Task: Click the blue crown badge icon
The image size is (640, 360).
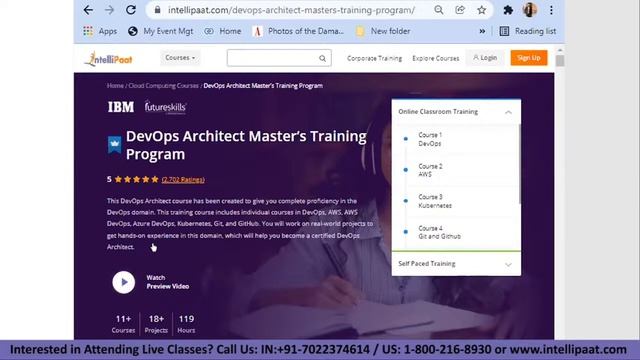Action: click(115, 144)
